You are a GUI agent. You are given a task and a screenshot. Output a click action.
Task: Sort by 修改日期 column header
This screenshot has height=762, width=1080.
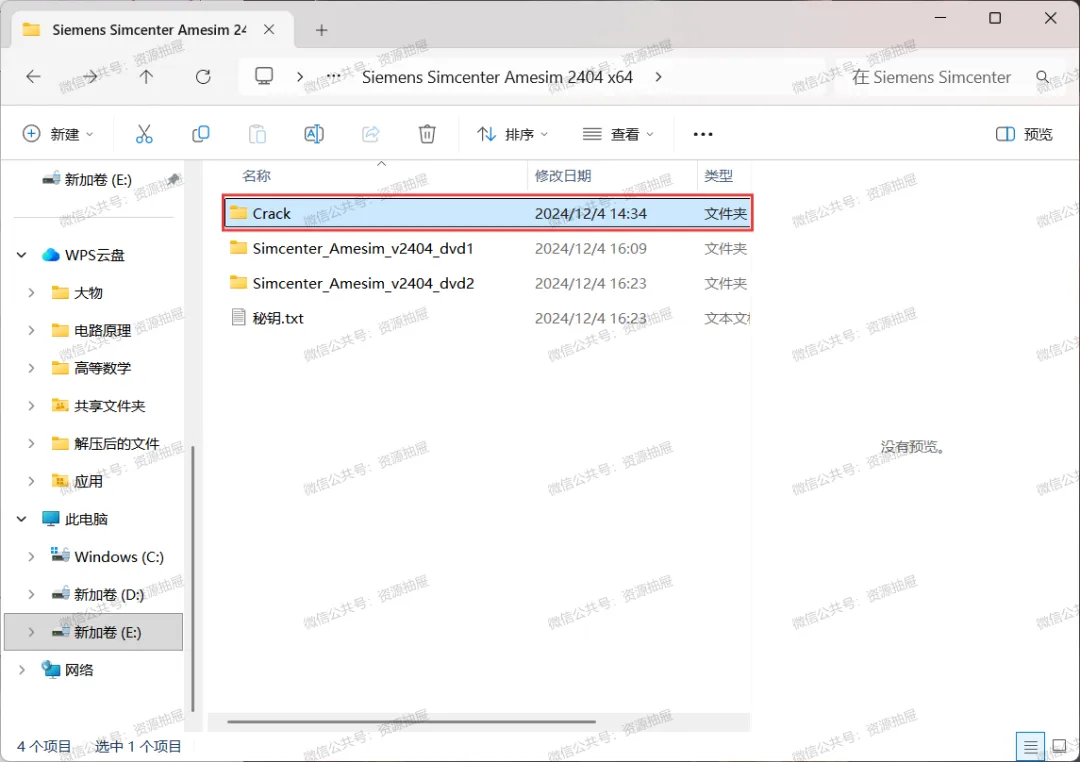(563, 176)
